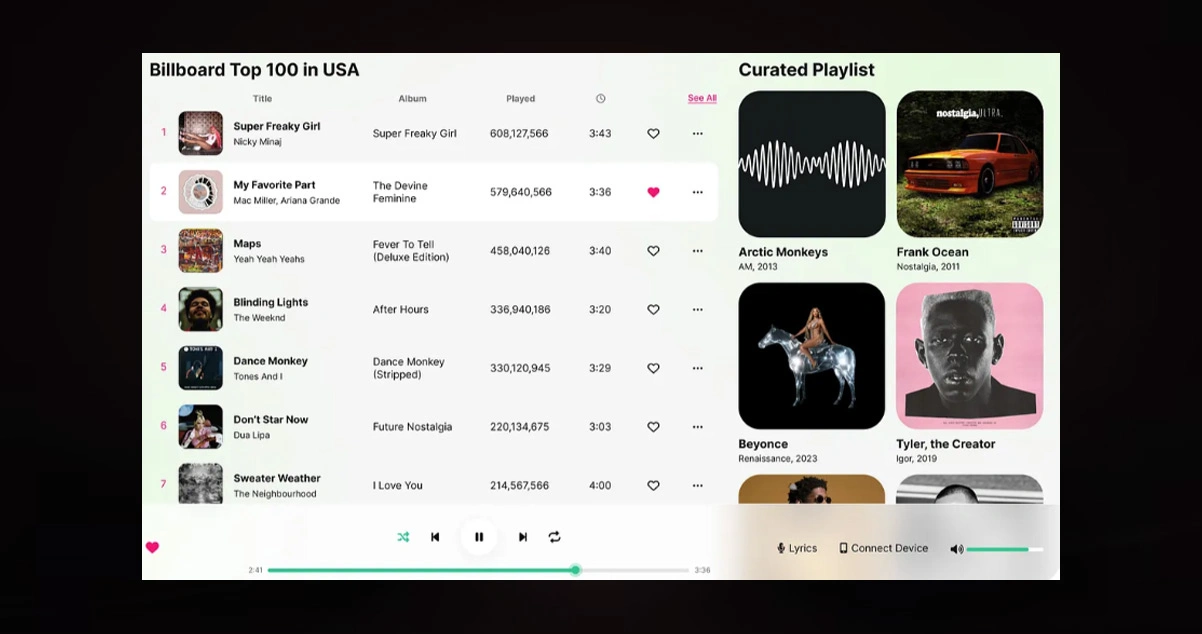The height and width of the screenshot is (634, 1202).
Task: Toggle repeat mode
Action: point(554,537)
